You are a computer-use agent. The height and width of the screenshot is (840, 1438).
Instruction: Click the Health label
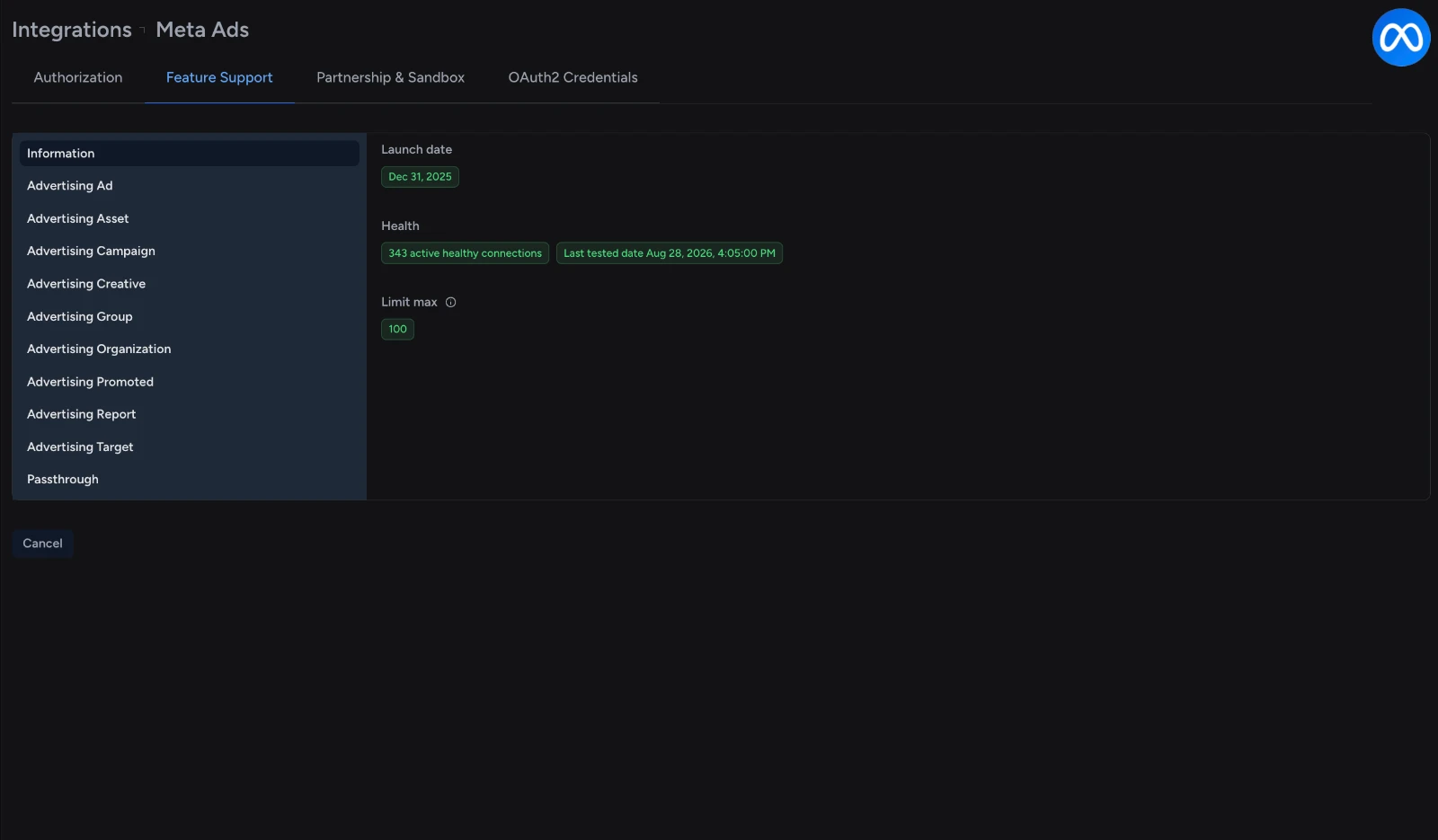click(400, 226)
